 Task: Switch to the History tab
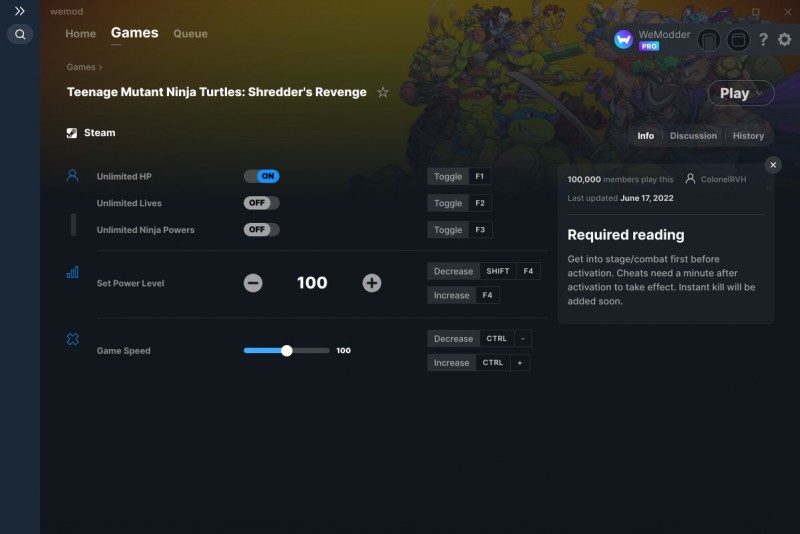tap(748, 136)
